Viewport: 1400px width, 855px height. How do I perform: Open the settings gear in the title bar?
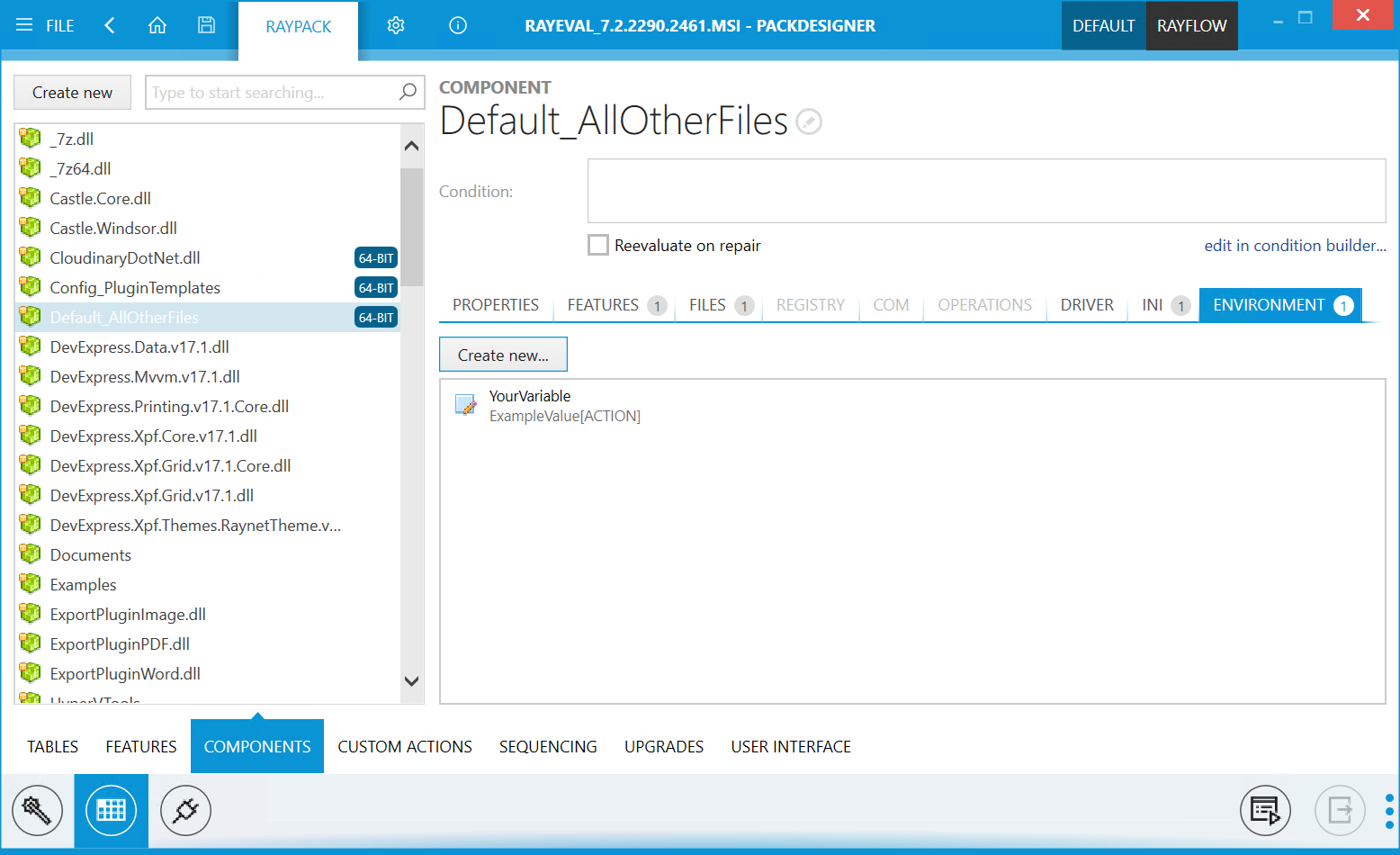tap(396, 26)
